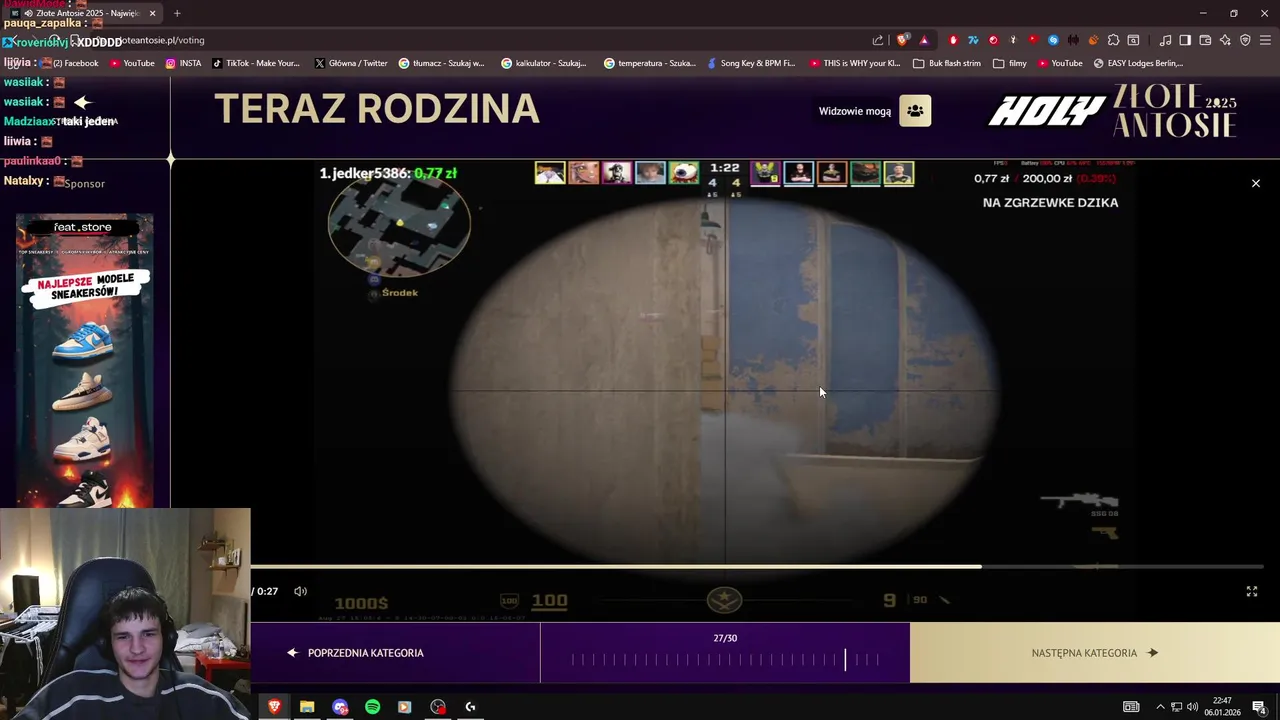Open the purple chat app taskbar icon
Screen dimensions: 1280x720
[340, 707]
